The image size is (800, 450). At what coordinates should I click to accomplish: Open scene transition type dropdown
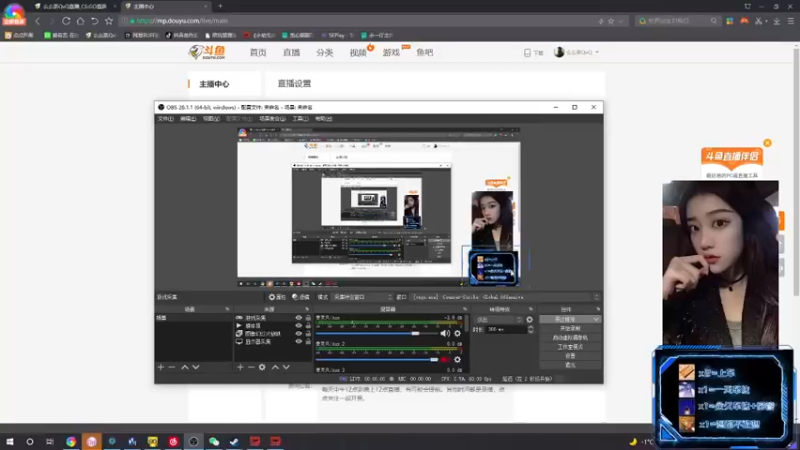point(498,319)
